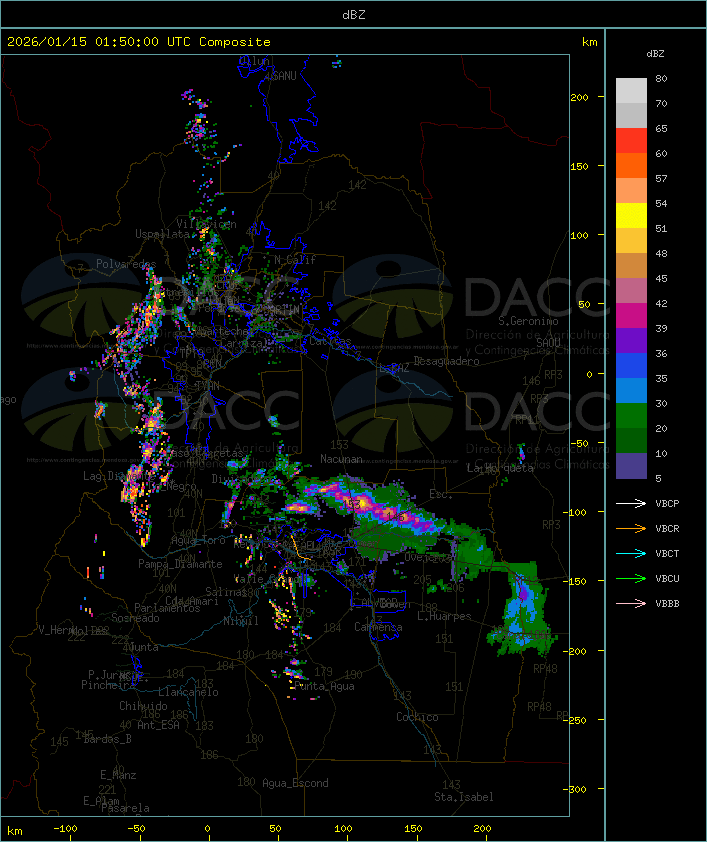Click the Parlamentos place label
707x842 pixels.
pos(167,608)
